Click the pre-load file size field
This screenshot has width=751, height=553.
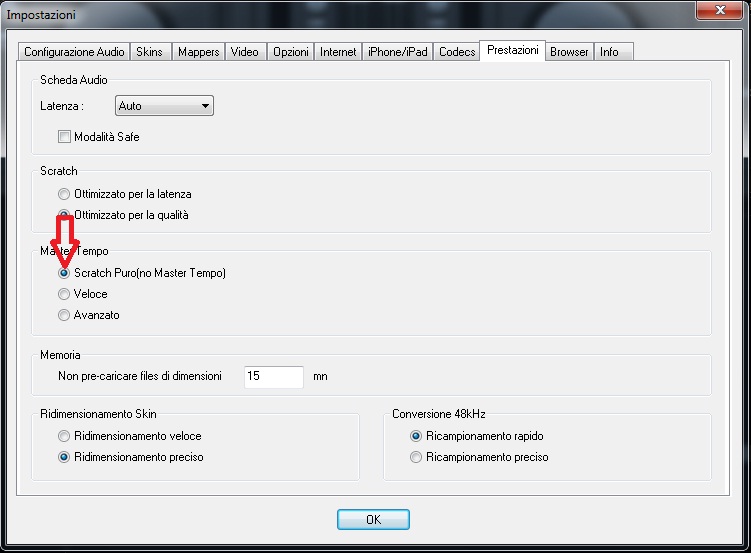pyautogui.click(x=273, y=377)
